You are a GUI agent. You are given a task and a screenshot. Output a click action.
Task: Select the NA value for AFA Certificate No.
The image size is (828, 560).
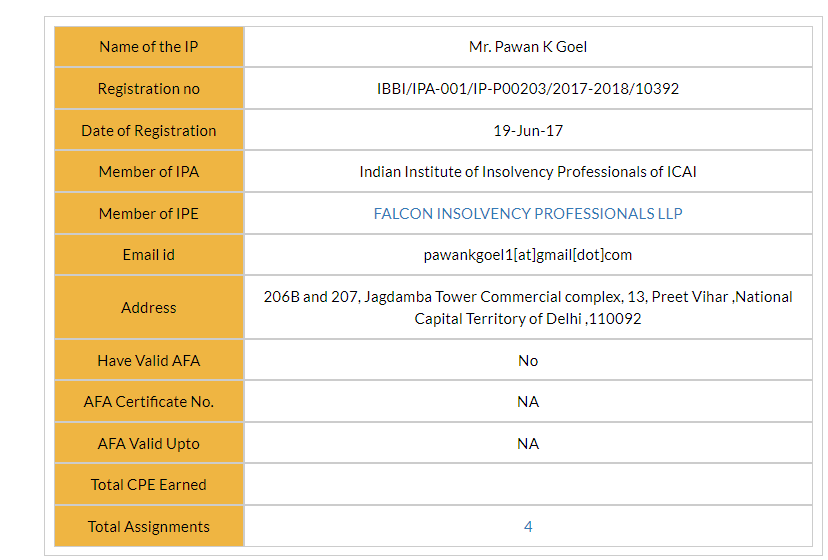pos(528,402)
